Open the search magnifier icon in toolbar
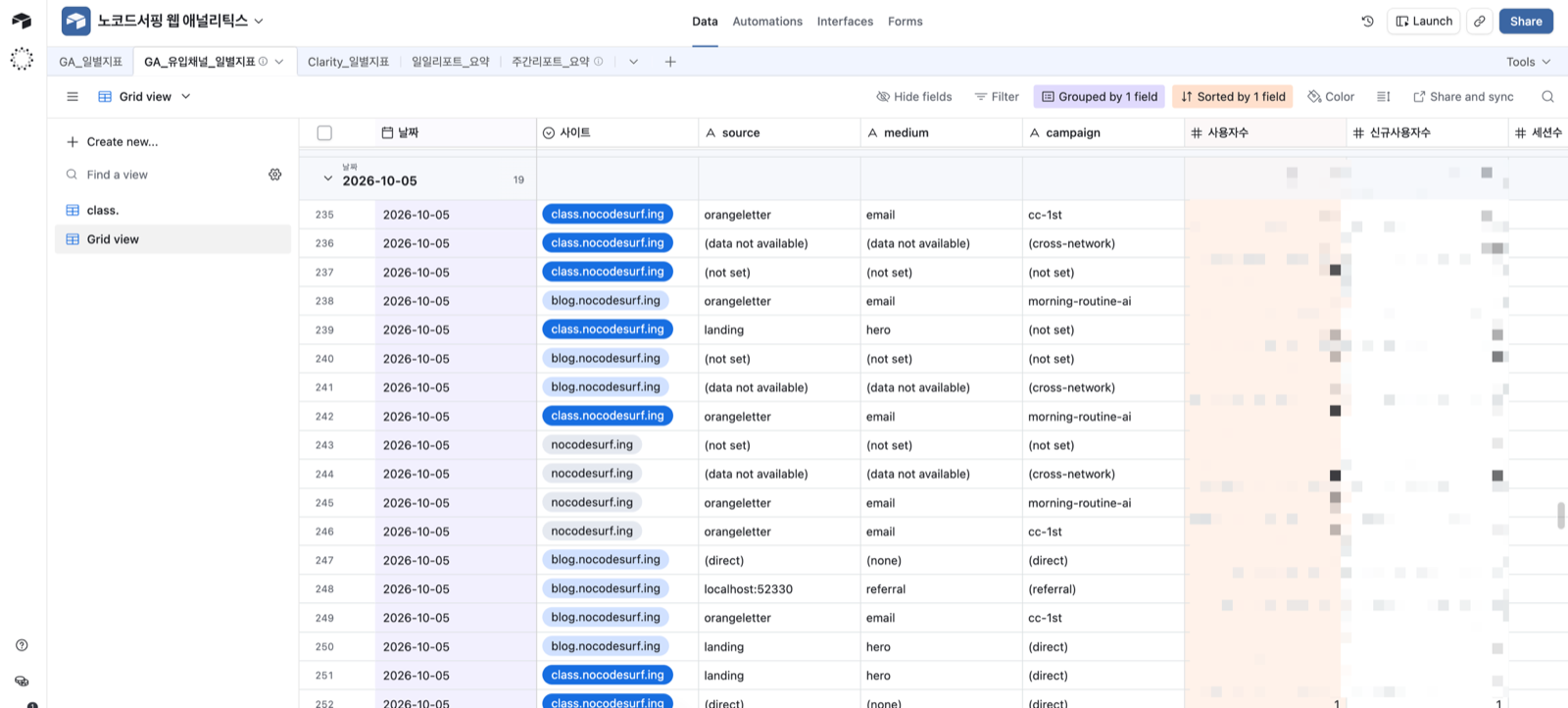This screenshot has width=1568, height=708. pos(1547,96)
